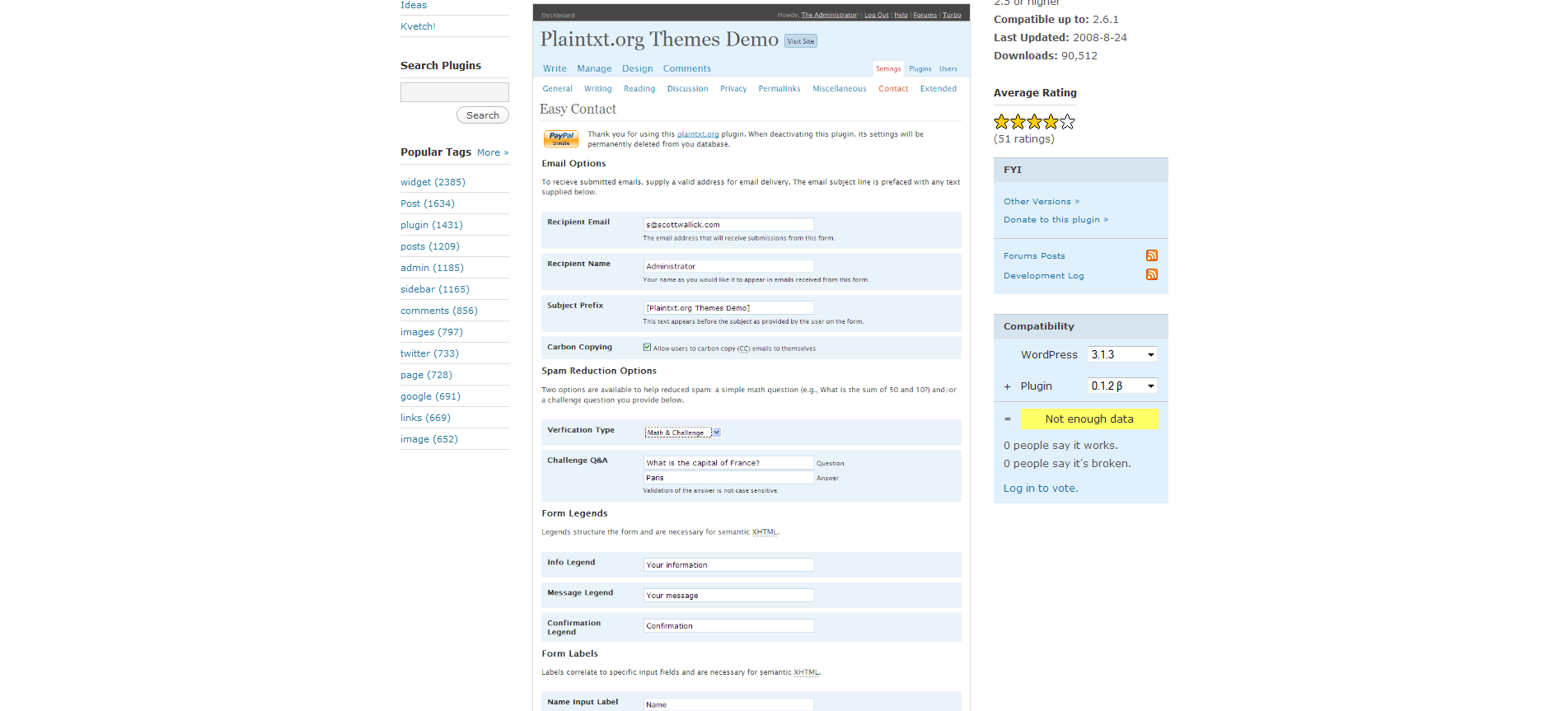Open the plugin (1431) tag
Image resolution: width=1568 pixels, height=711 pixels.
[x=432, y=225]
